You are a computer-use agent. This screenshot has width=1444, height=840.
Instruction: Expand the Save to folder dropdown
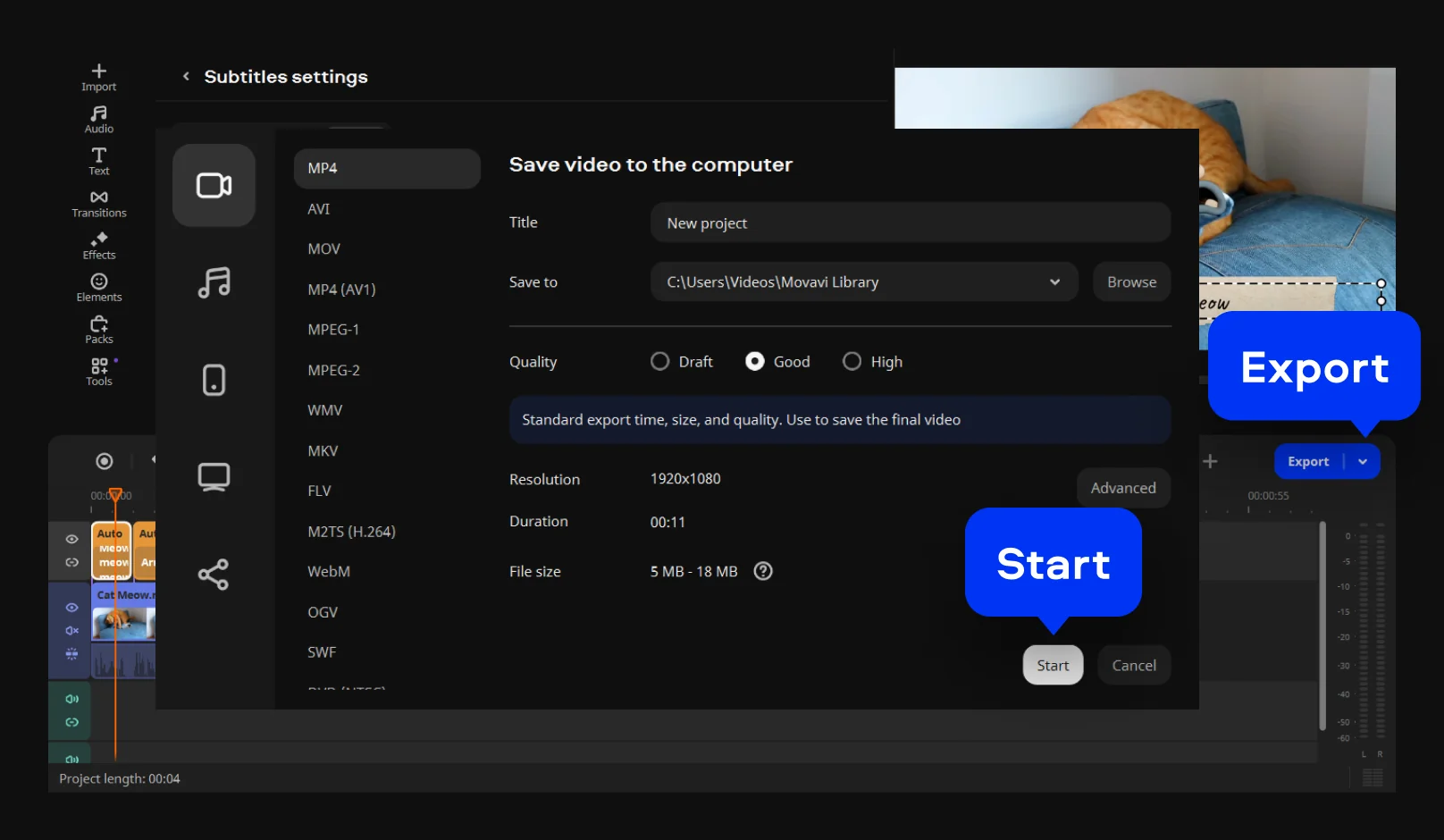coord(1054,282)
